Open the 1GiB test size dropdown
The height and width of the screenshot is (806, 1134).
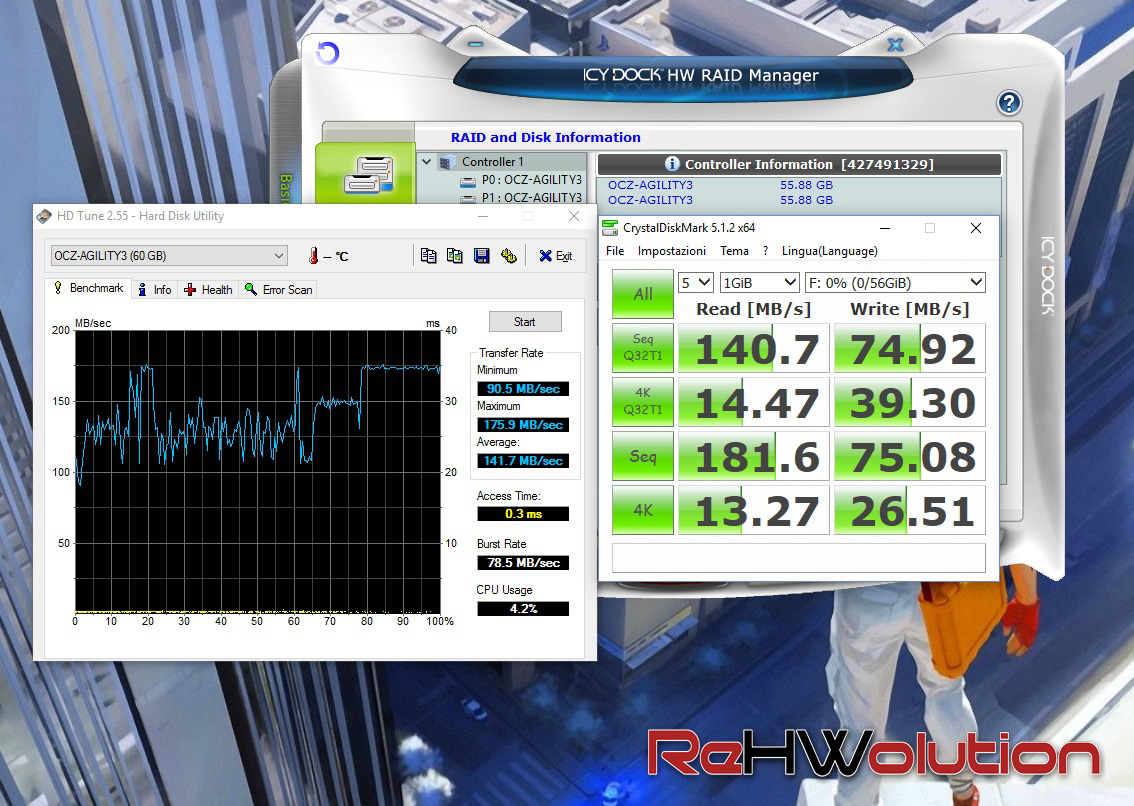point(759,283)
